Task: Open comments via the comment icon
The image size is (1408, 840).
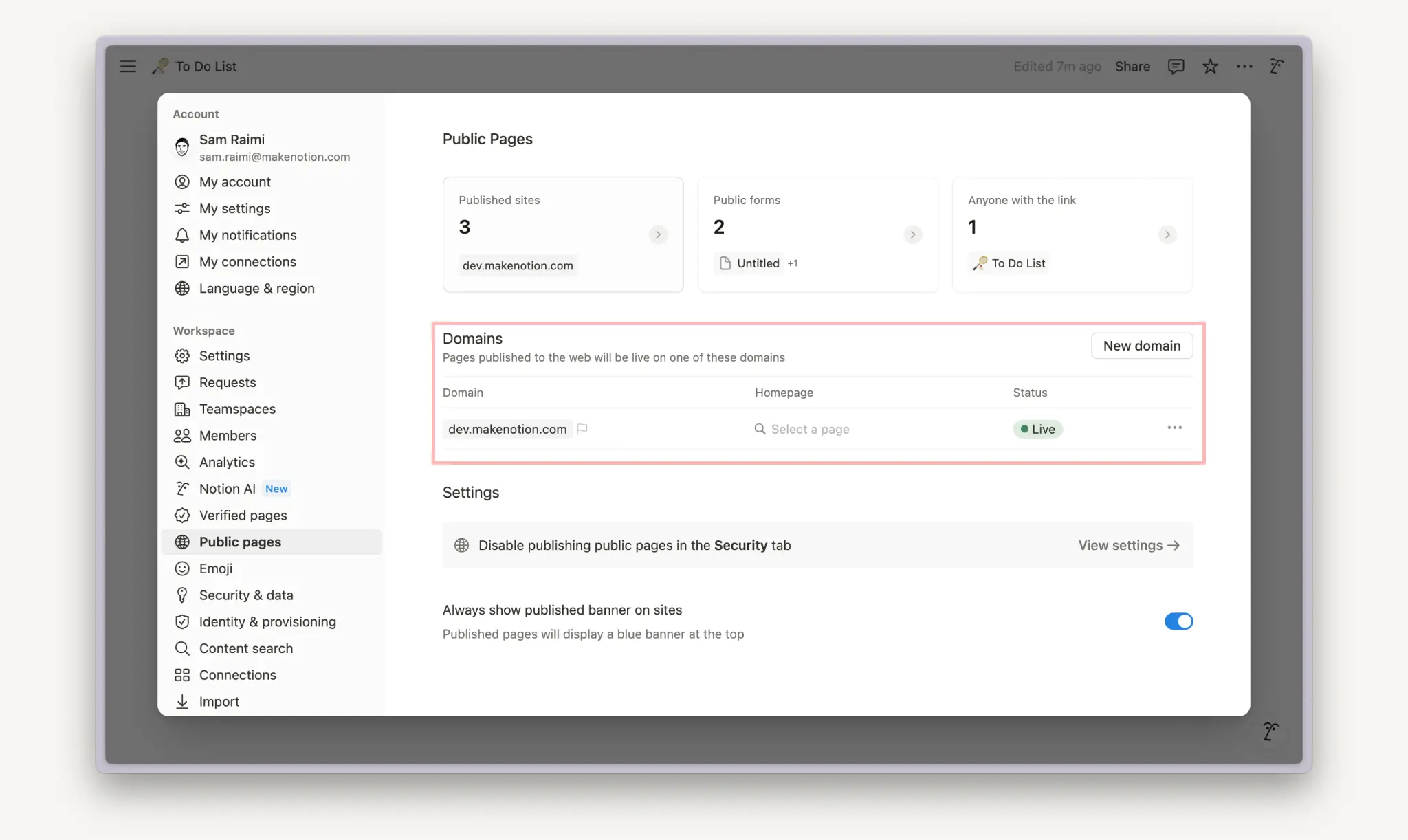Action: click(x=1176, y=66)
